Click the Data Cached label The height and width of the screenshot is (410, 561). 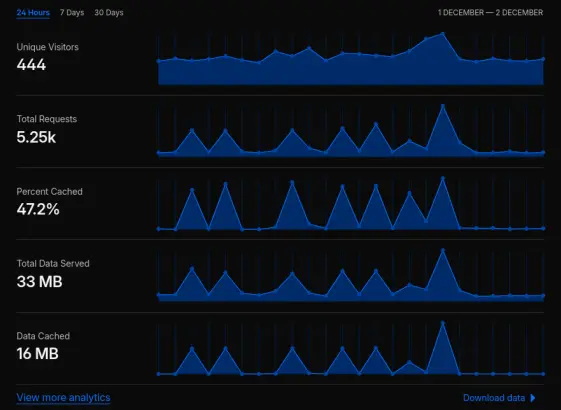pyautogui.click(x=43, y=336)
